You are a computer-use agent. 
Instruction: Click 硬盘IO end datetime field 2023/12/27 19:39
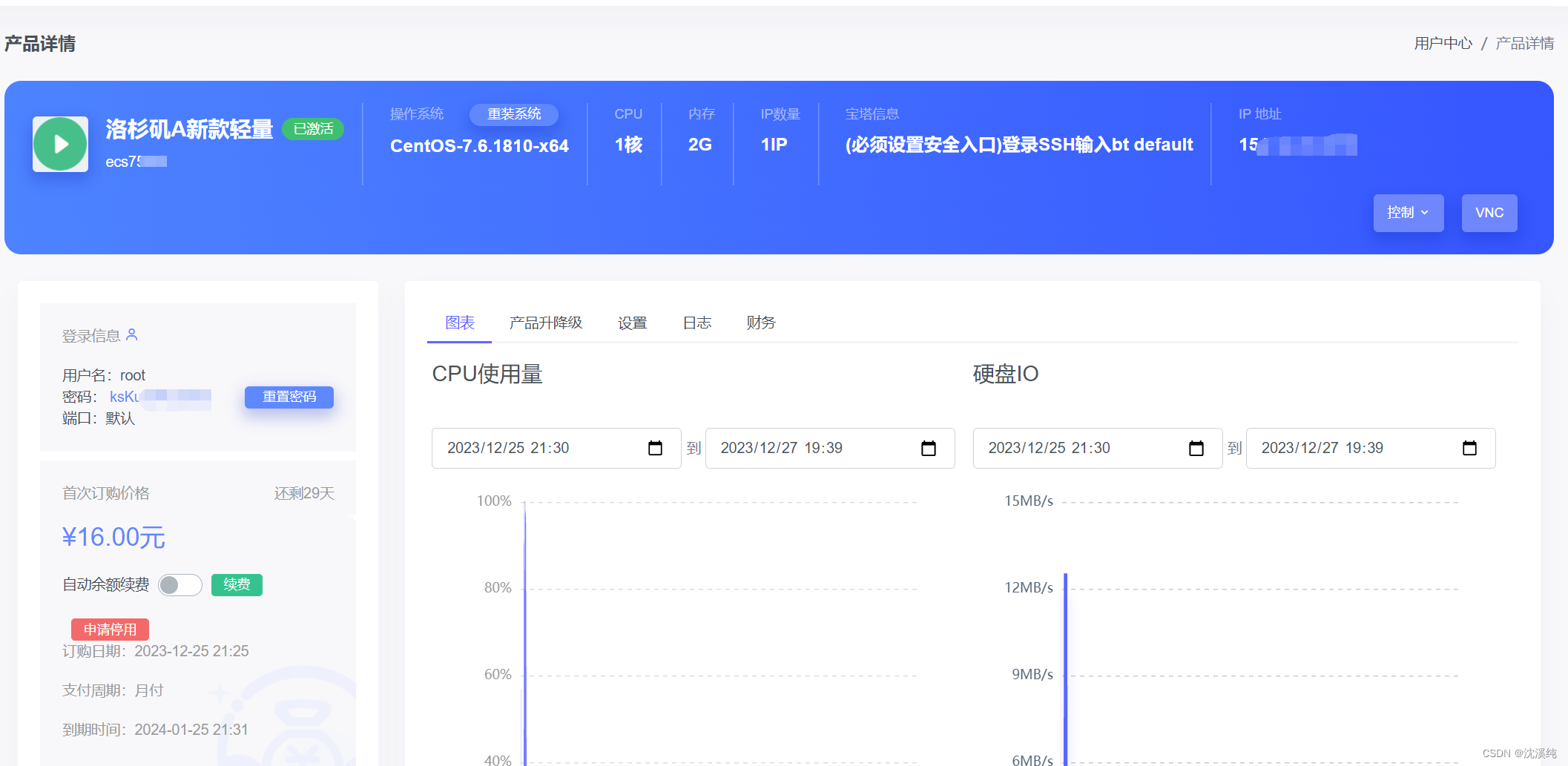click(1371, 448)
